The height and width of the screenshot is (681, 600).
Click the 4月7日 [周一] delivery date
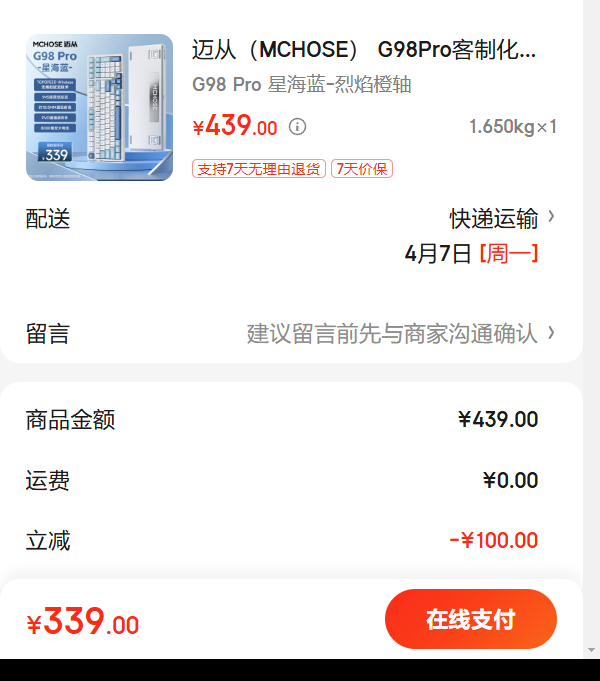pyautogui.click(x=472, y=254)
